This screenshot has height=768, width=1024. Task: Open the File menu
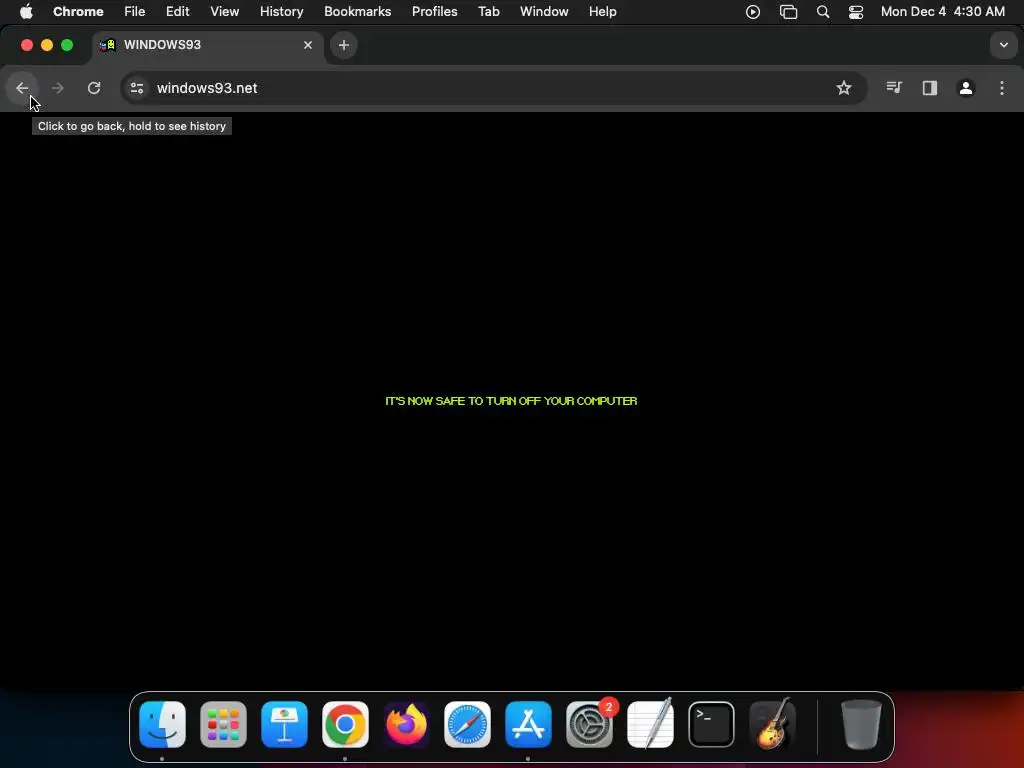point(135,12)
